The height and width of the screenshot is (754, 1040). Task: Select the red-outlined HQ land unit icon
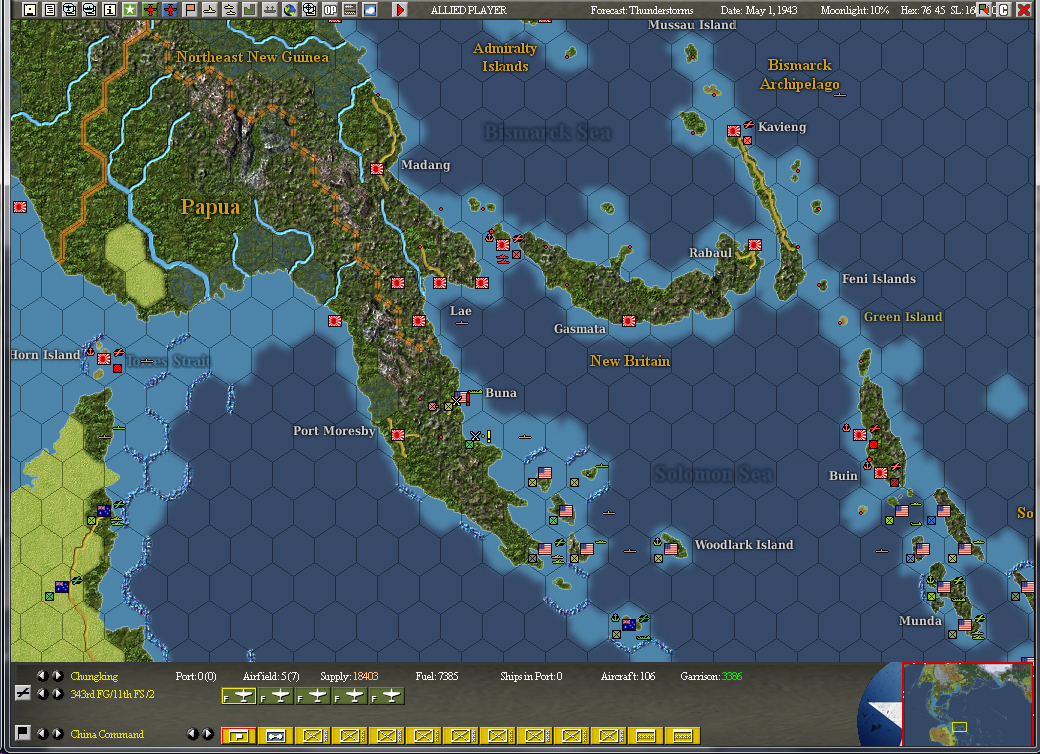click(x=239, y=735)
